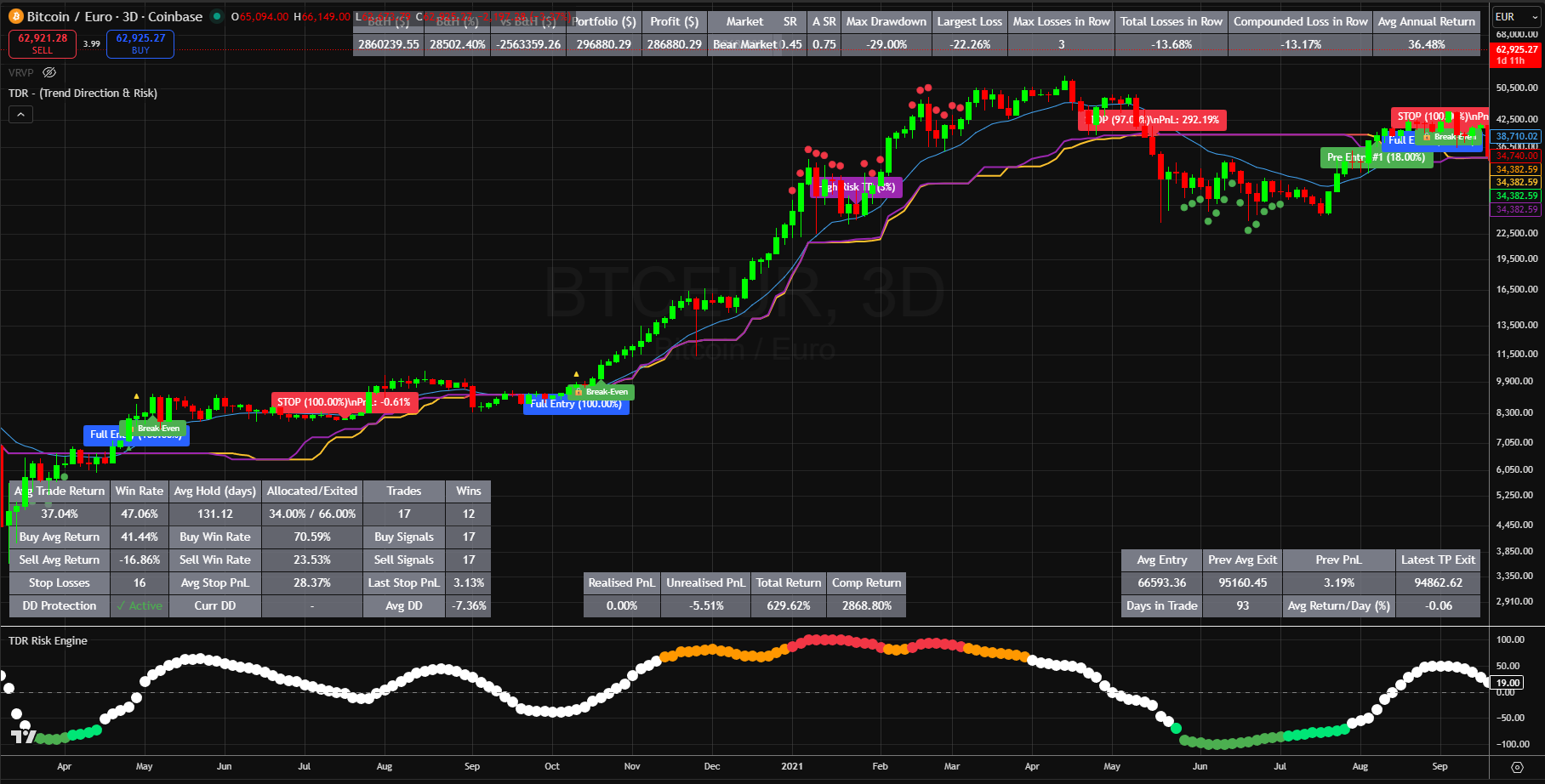
Task: Click the STOP (97.06%) PnL 292.19% label near March
Action: pyautogui.click(x=1154, y=120)
